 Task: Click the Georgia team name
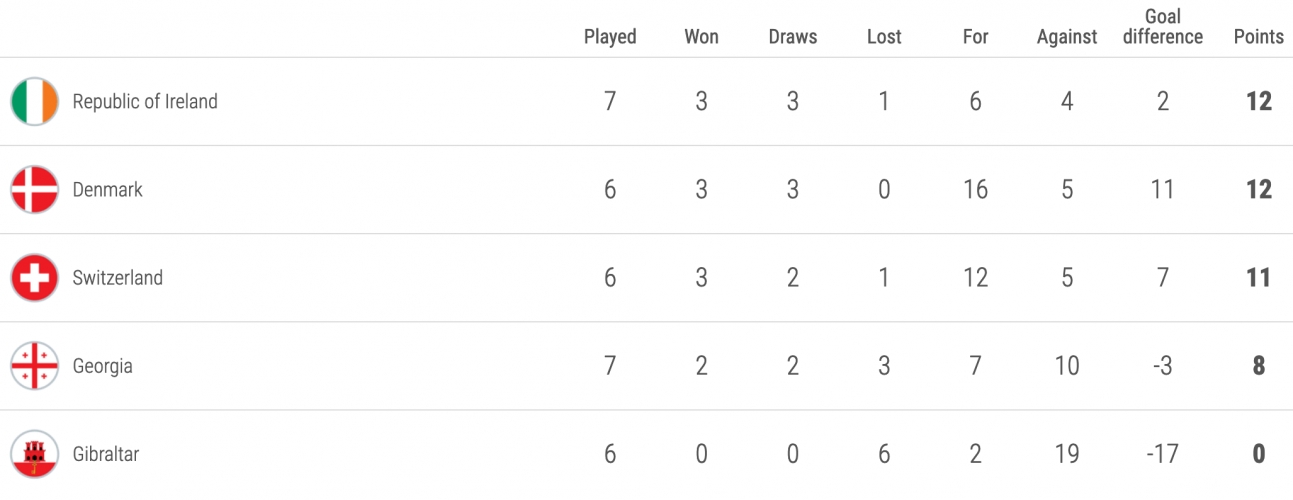coord(102,366)
